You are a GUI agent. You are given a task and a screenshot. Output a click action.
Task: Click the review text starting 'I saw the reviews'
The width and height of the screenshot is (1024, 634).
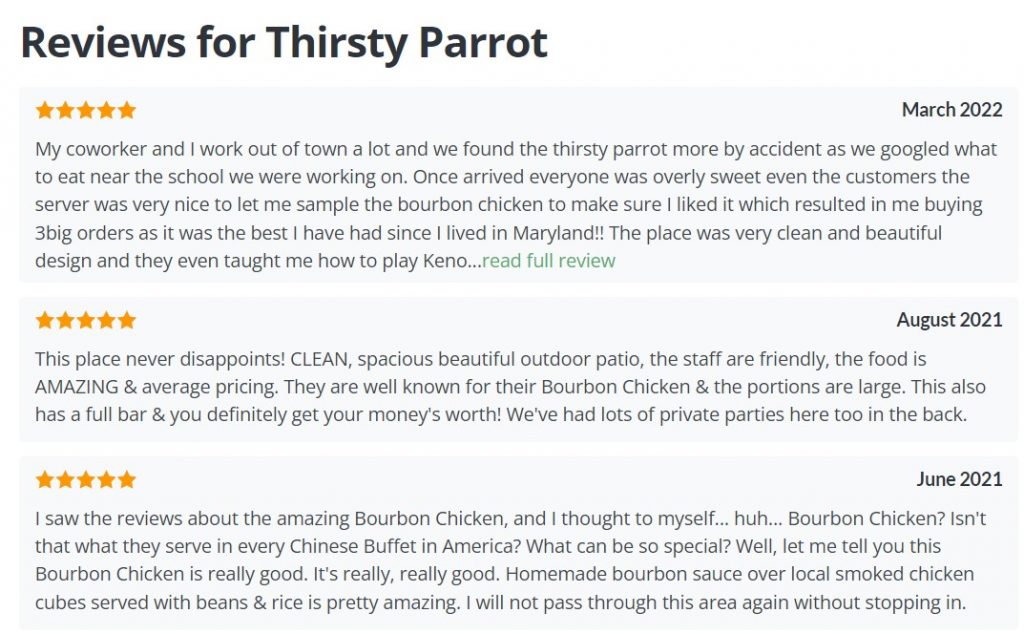tap(510, 560)
